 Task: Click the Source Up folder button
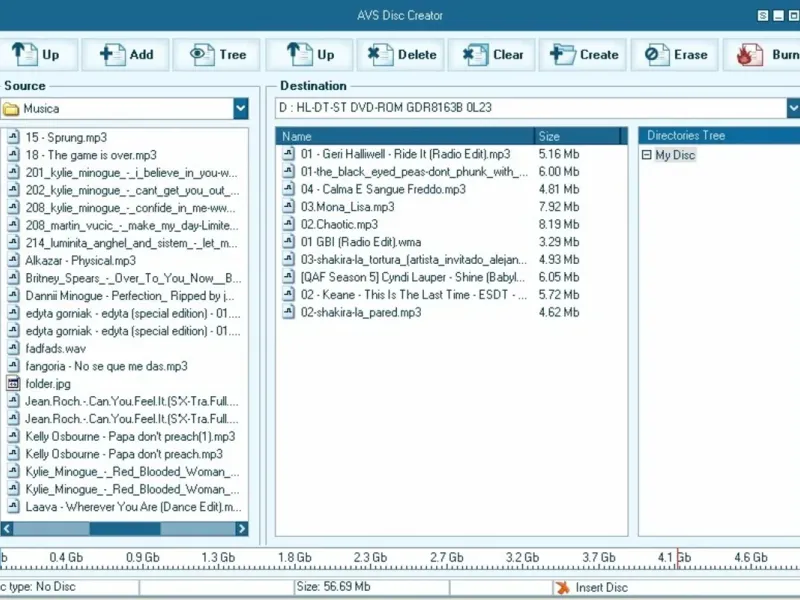pyautogui.click(x=37, y=55)
